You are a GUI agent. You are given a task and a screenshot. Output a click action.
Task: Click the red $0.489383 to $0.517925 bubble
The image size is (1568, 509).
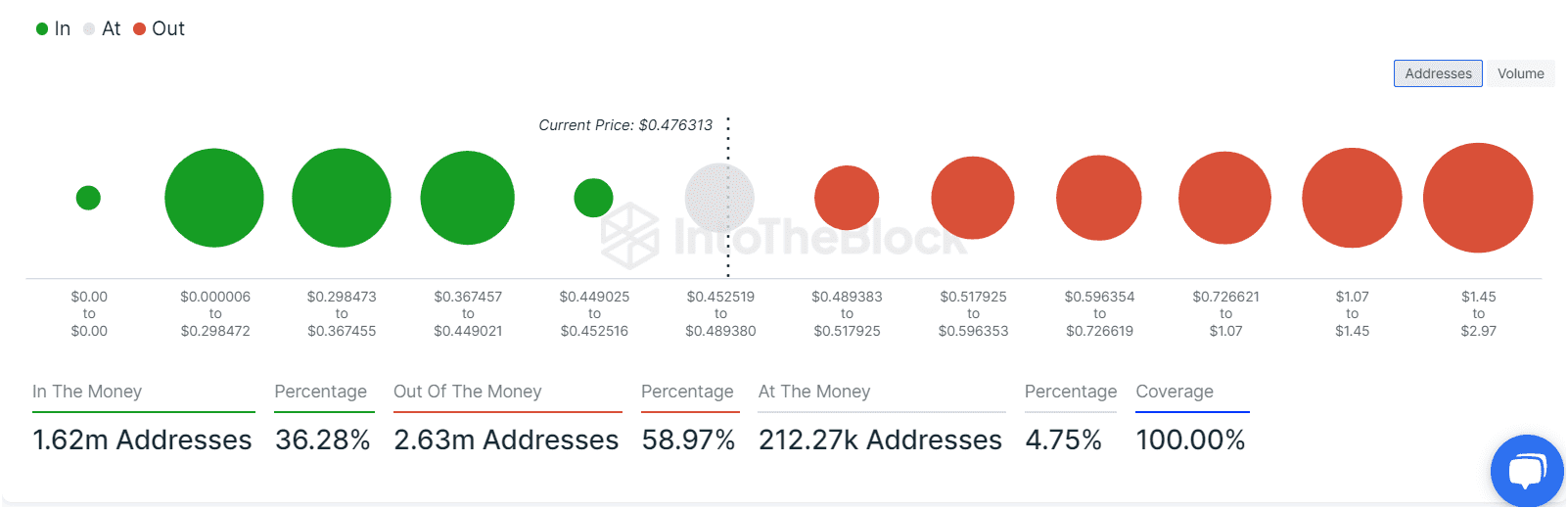click(x=847, y=198)
